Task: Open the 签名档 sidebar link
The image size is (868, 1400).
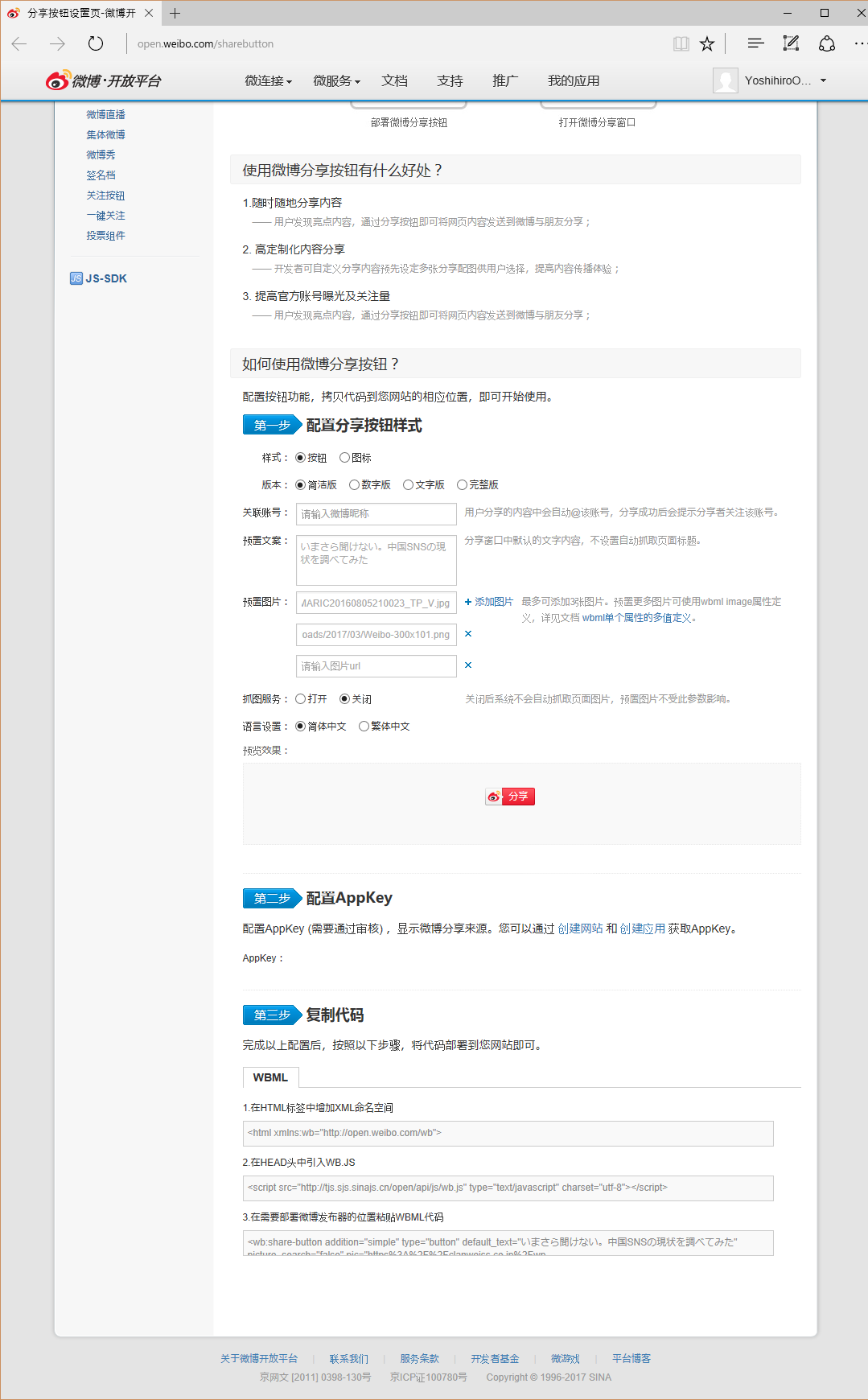Action: point(101,175)
